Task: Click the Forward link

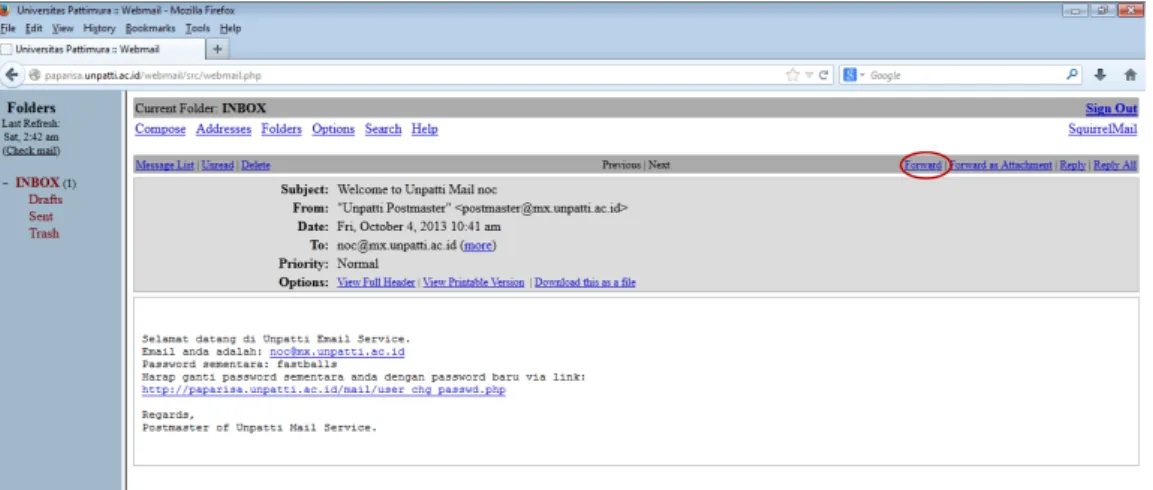Action: tap(923, 165)
